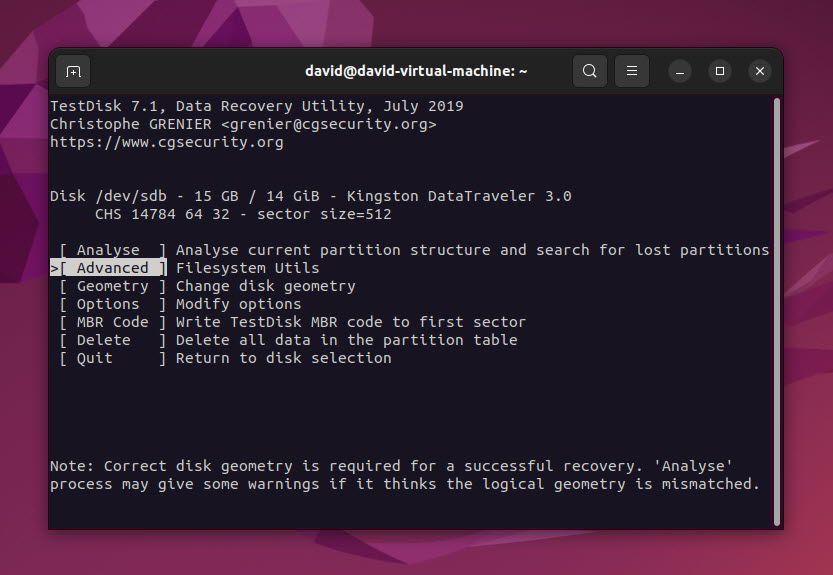The width and height of the screenshot is (833, 575).
Task: Click 'Change disk geometry' description
Action: coord(266,286)
